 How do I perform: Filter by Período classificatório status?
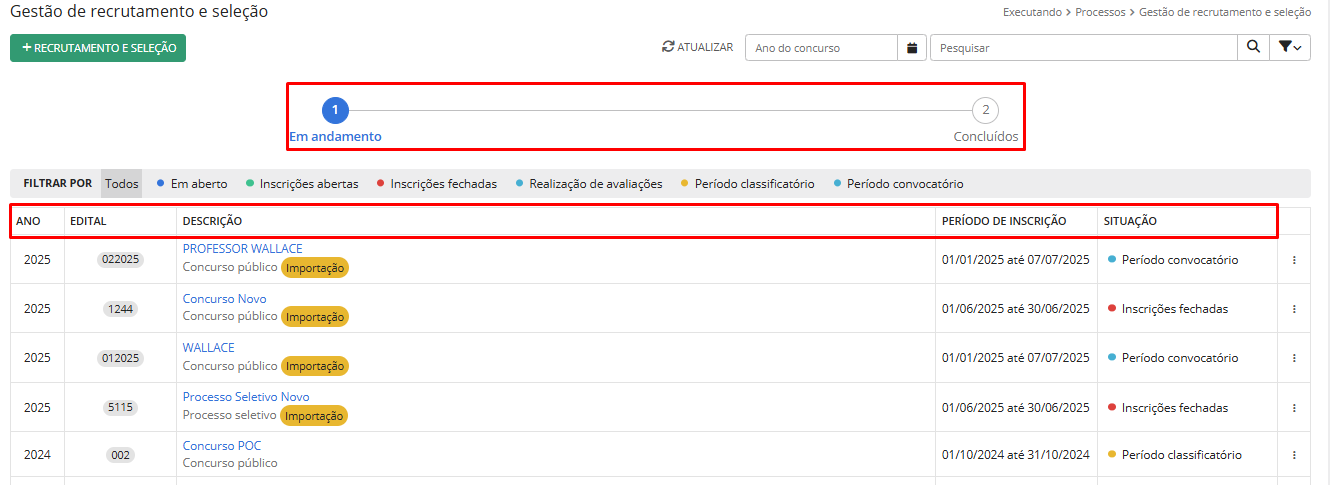coord(754,184)
